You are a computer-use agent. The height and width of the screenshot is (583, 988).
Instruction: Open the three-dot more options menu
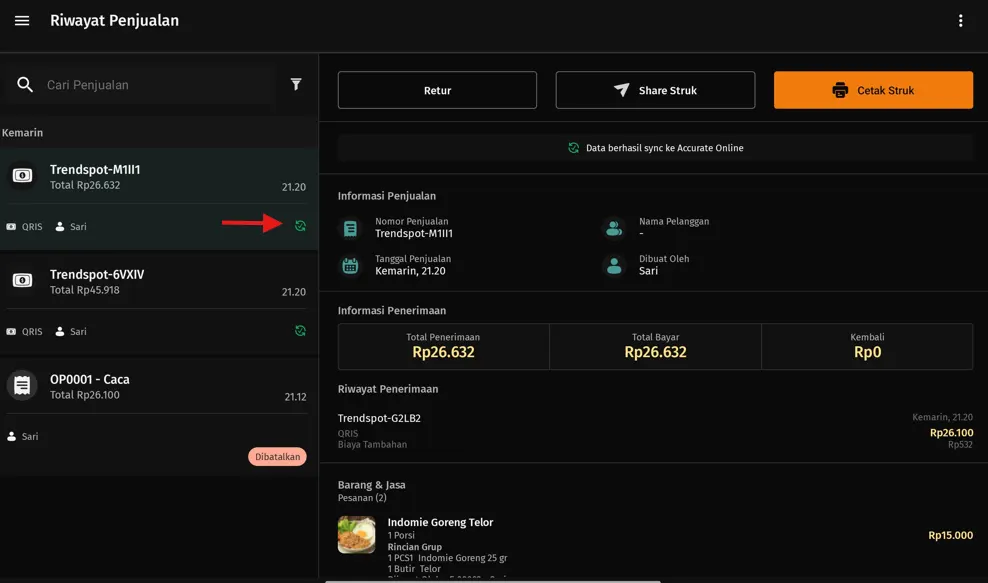[x=960, y=21]
